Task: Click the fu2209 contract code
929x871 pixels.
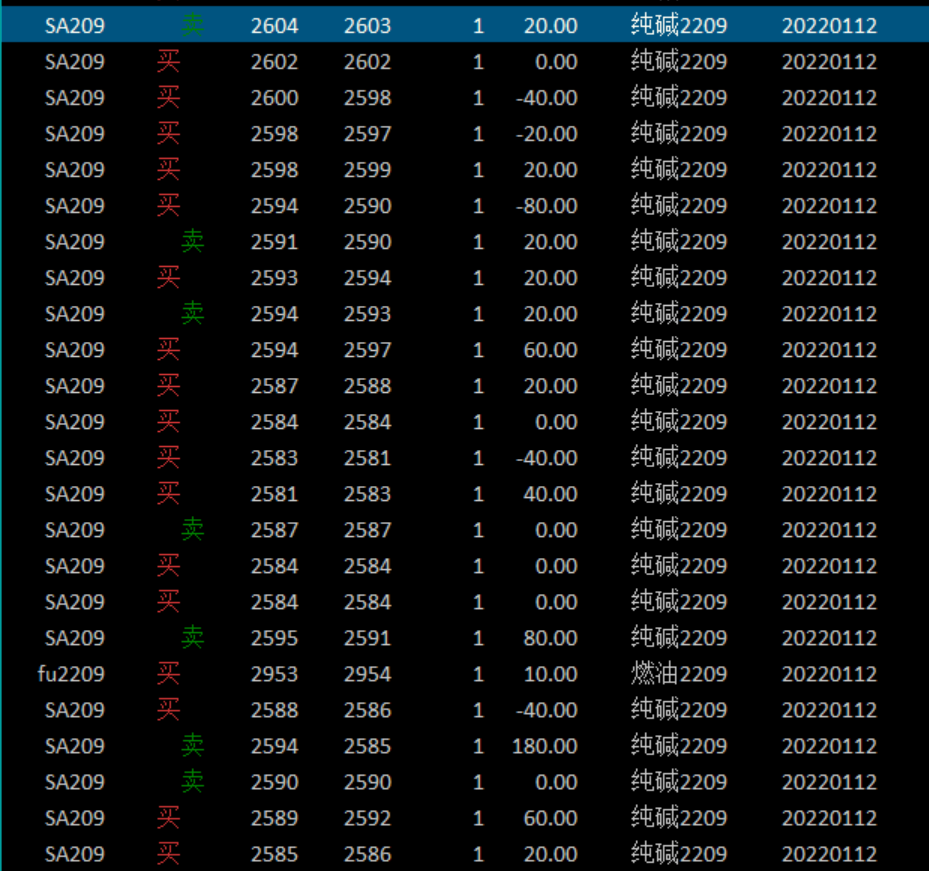Action: (x=71, y=674)
